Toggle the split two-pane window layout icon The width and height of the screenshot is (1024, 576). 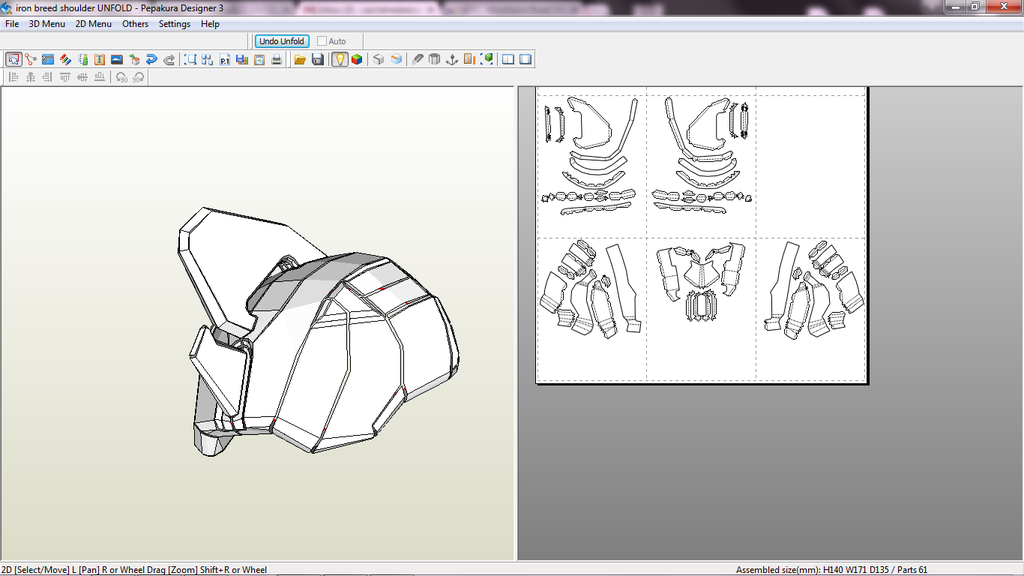pos(508,60)
